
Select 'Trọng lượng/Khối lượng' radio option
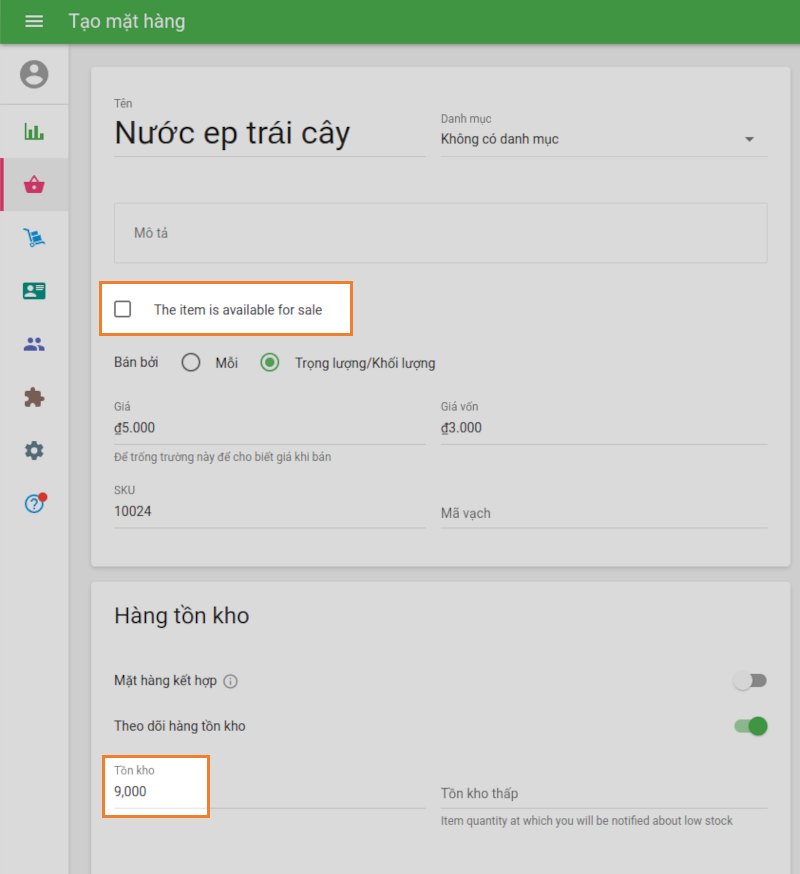click(270, 363)
